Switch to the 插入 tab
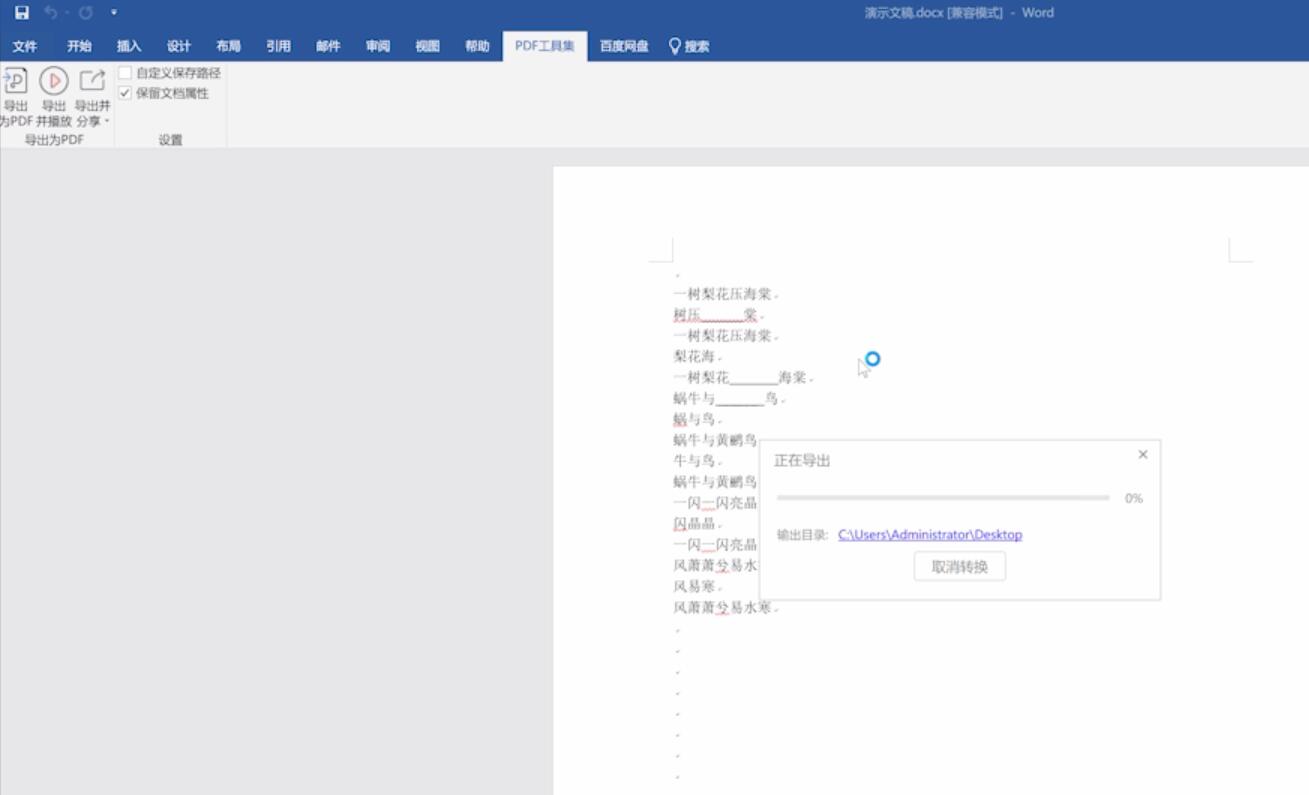Image resolution: width=1309 pixels, height=795 pixels. click(x=129, y=46)
